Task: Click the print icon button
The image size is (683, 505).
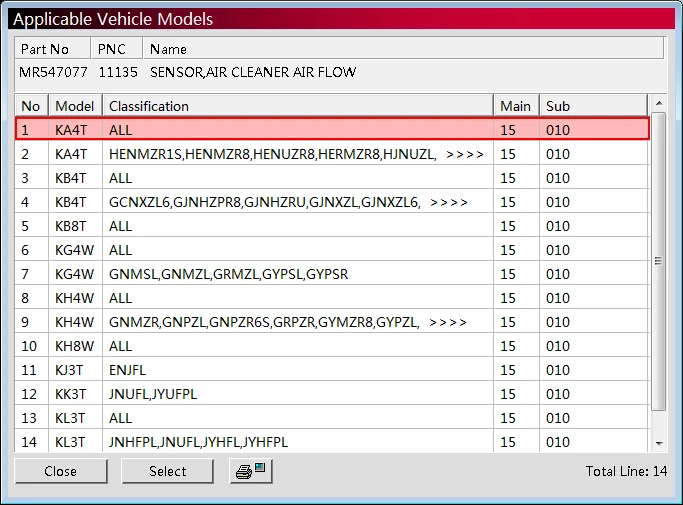Action: tap(251, 471)
